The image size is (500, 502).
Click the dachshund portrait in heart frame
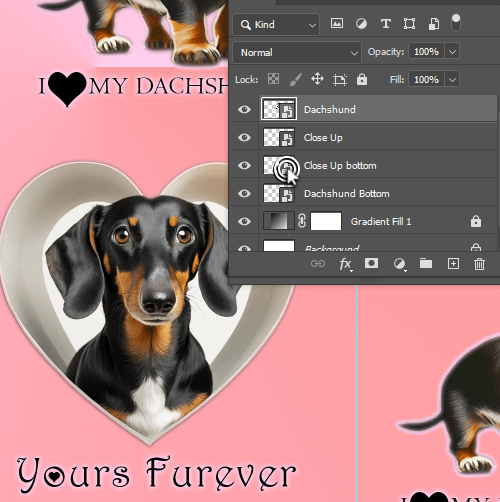coord(147,303)
